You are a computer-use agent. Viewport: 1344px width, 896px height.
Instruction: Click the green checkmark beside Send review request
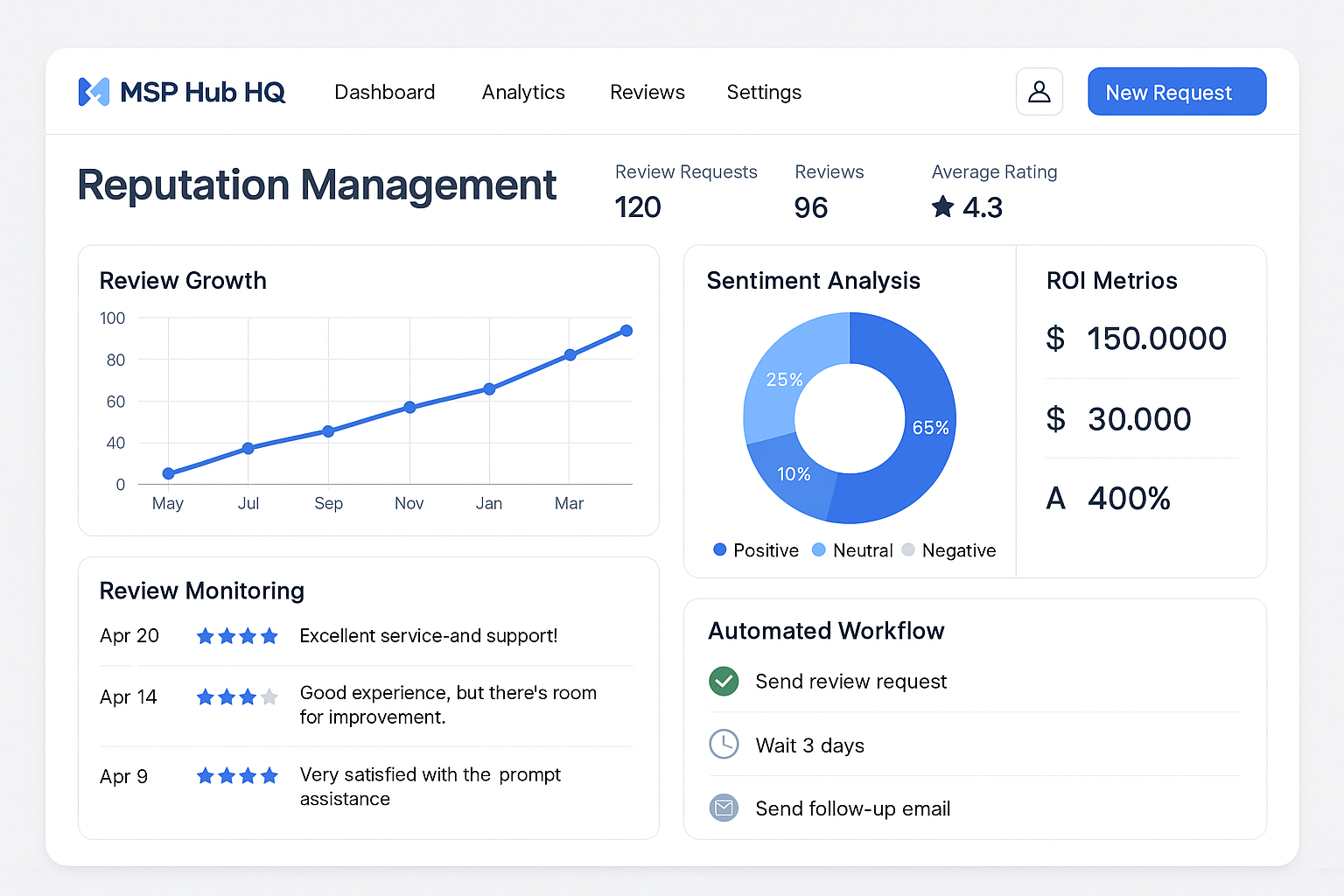(x=724, y=682)
